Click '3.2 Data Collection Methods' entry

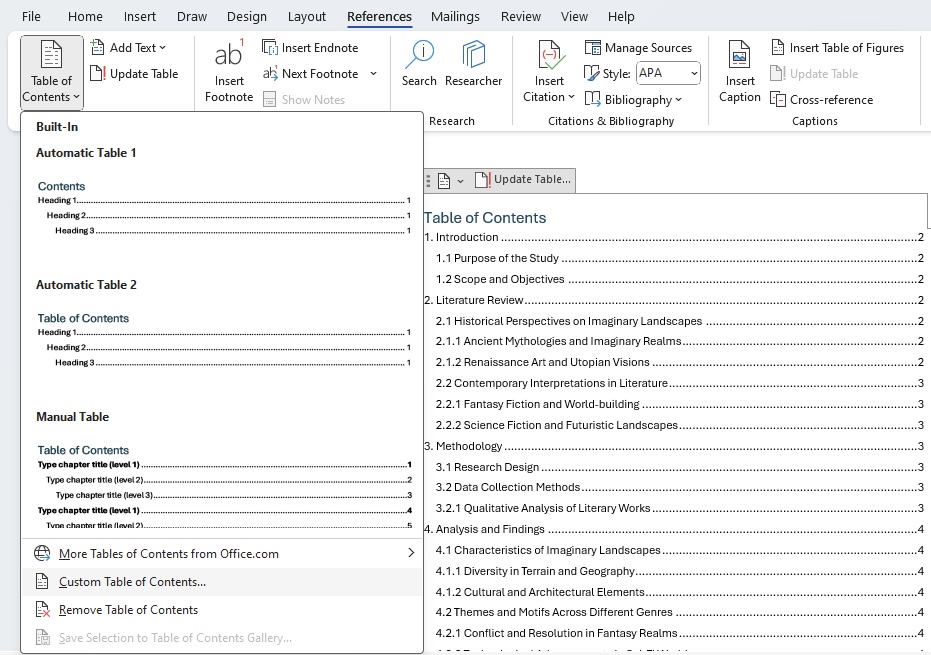click(680, 488)
